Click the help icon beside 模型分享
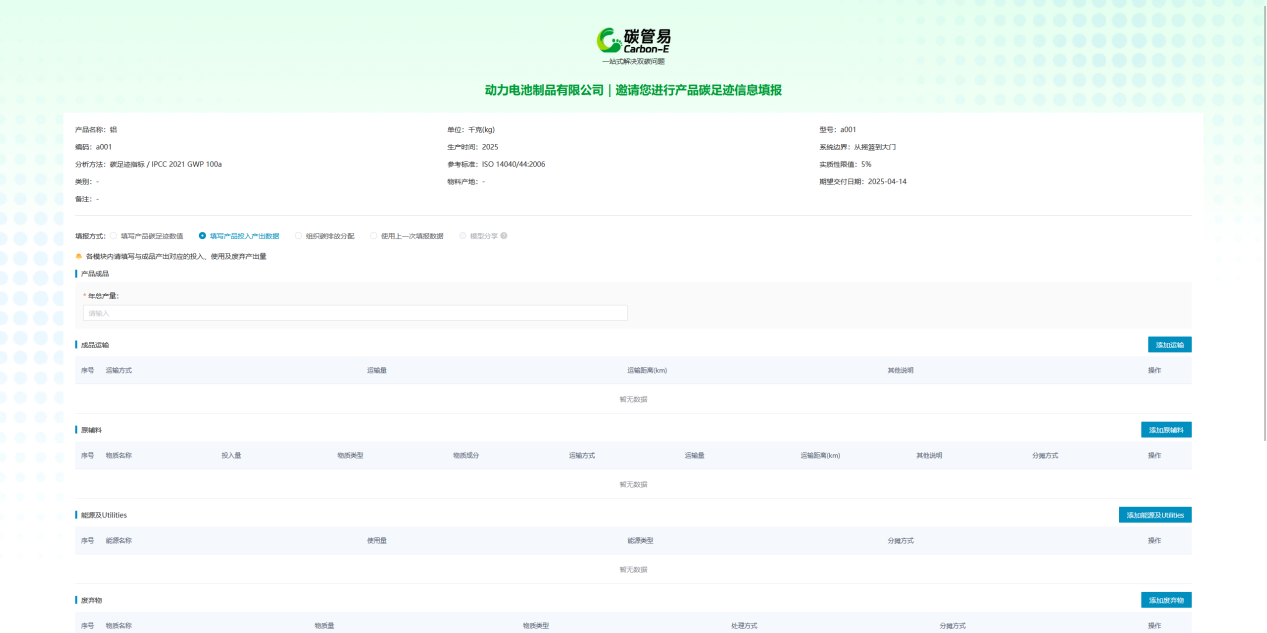Viewport: 1267px width, 633px height. tap(504, 236)
